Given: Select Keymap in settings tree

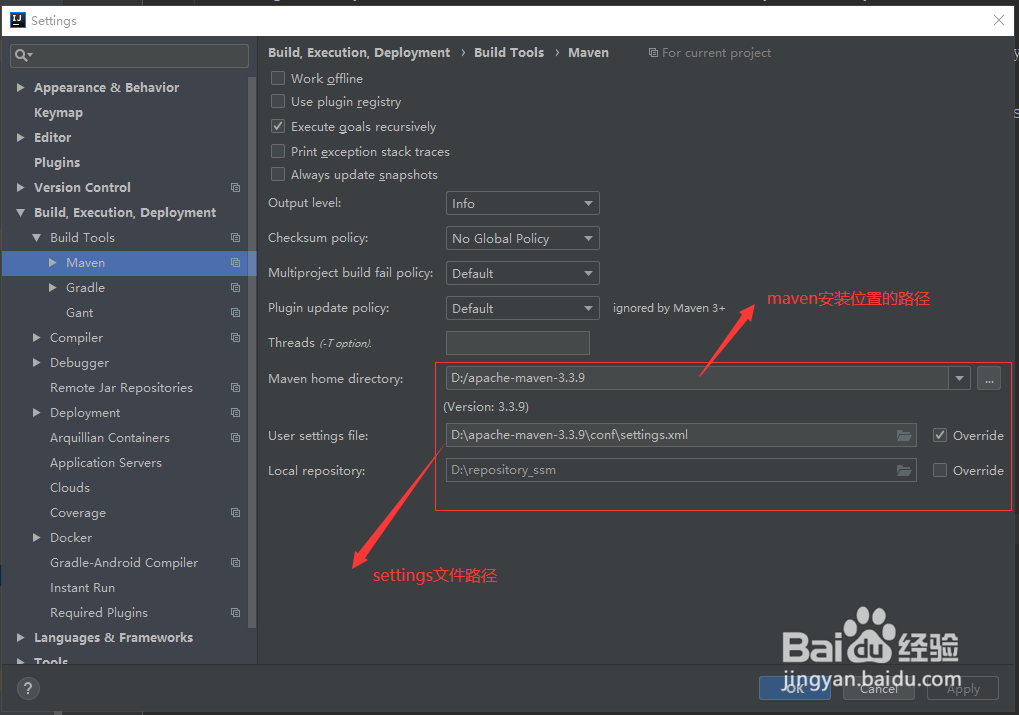Looking at the screenshot, I should point(58,113).
